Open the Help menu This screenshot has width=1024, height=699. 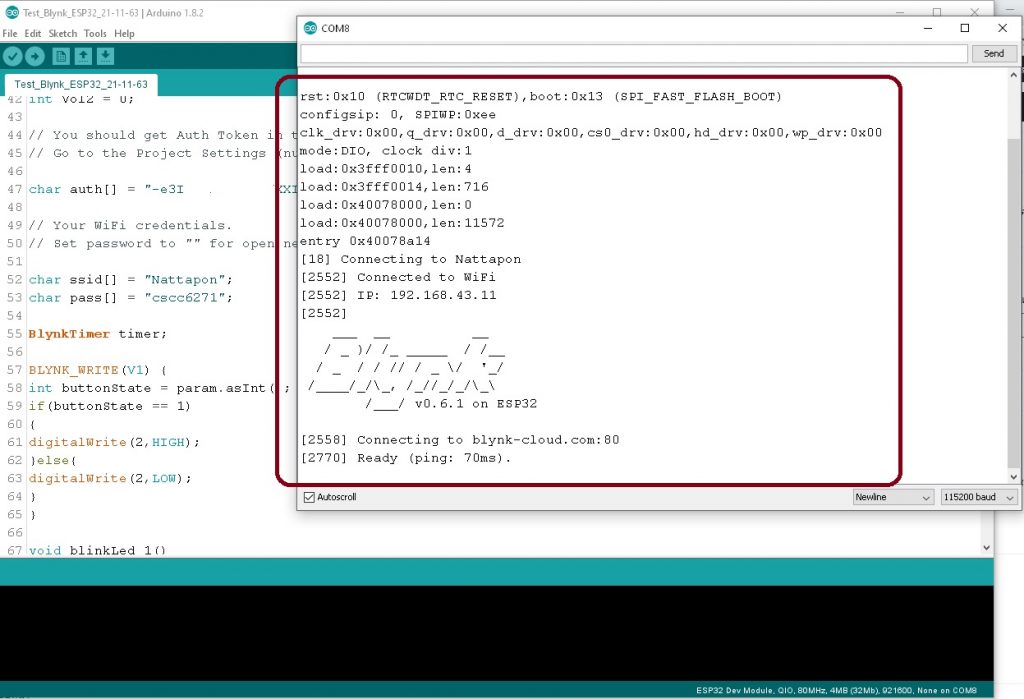coord(124,33)
